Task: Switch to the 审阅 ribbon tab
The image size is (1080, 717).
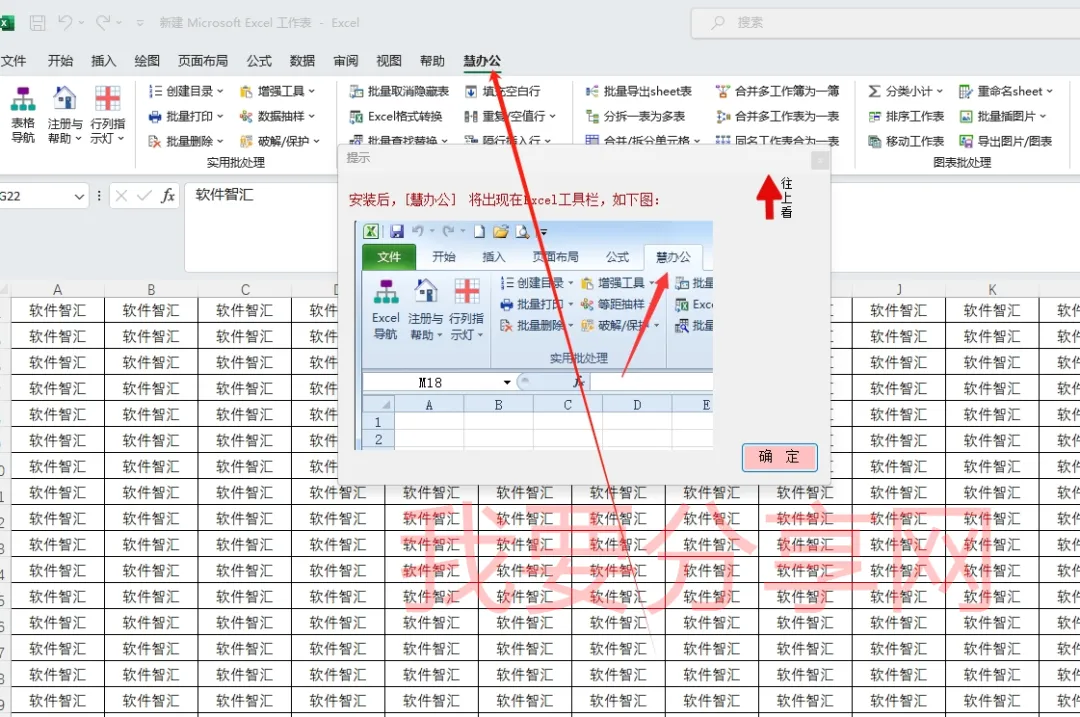Action: point(346,61)
